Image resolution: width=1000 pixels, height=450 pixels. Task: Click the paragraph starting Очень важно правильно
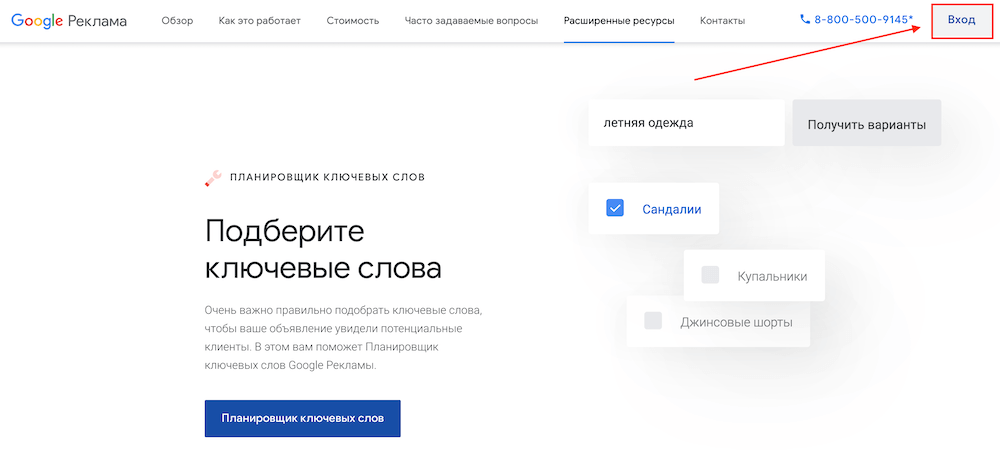pyautogui.click(x=341, y=338)
